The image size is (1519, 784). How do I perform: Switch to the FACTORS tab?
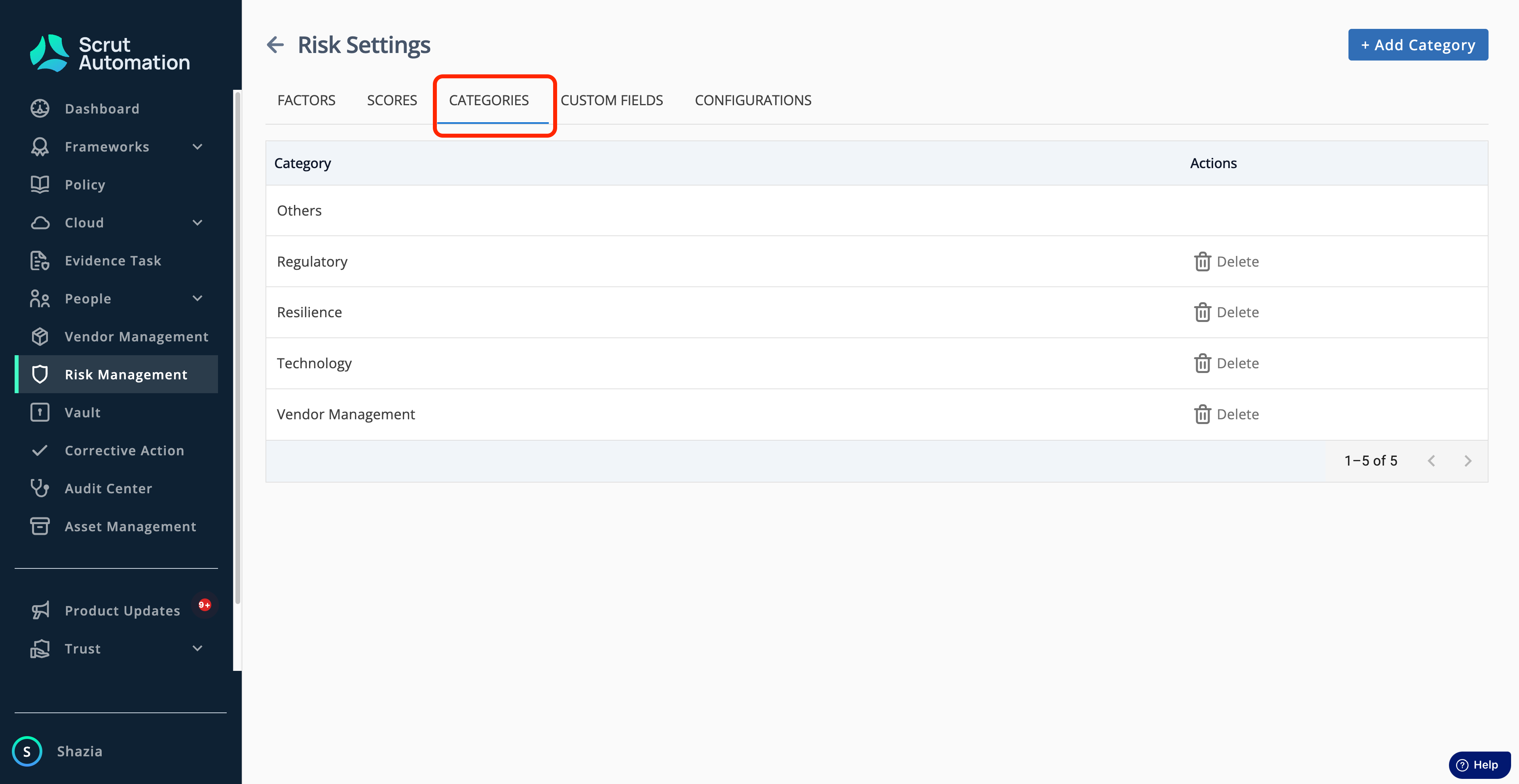point(306,100)
